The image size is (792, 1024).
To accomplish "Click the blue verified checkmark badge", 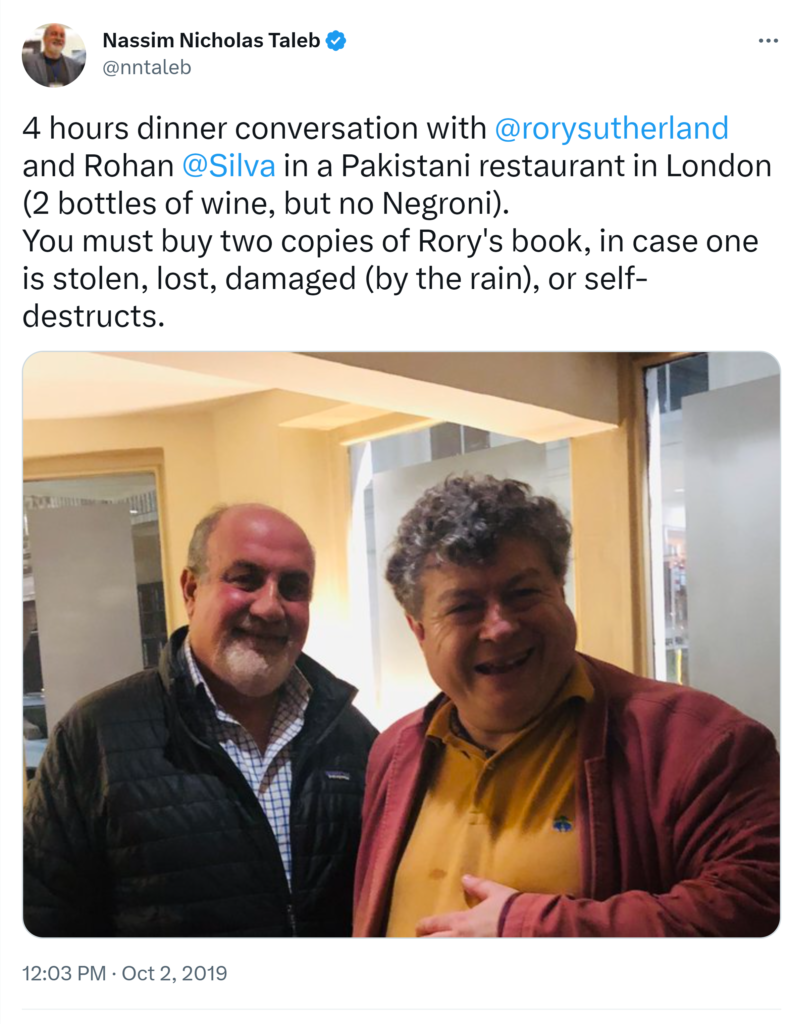I will pos(336,40).
